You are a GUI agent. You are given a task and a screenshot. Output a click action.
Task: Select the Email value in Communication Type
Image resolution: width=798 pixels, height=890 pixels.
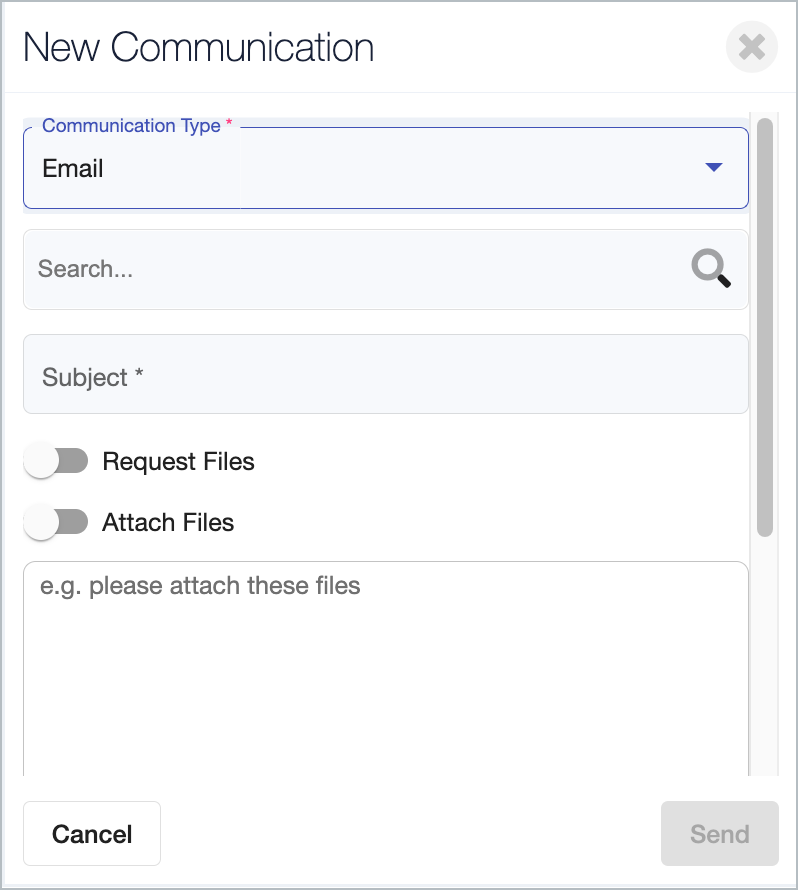pos(73,169)
